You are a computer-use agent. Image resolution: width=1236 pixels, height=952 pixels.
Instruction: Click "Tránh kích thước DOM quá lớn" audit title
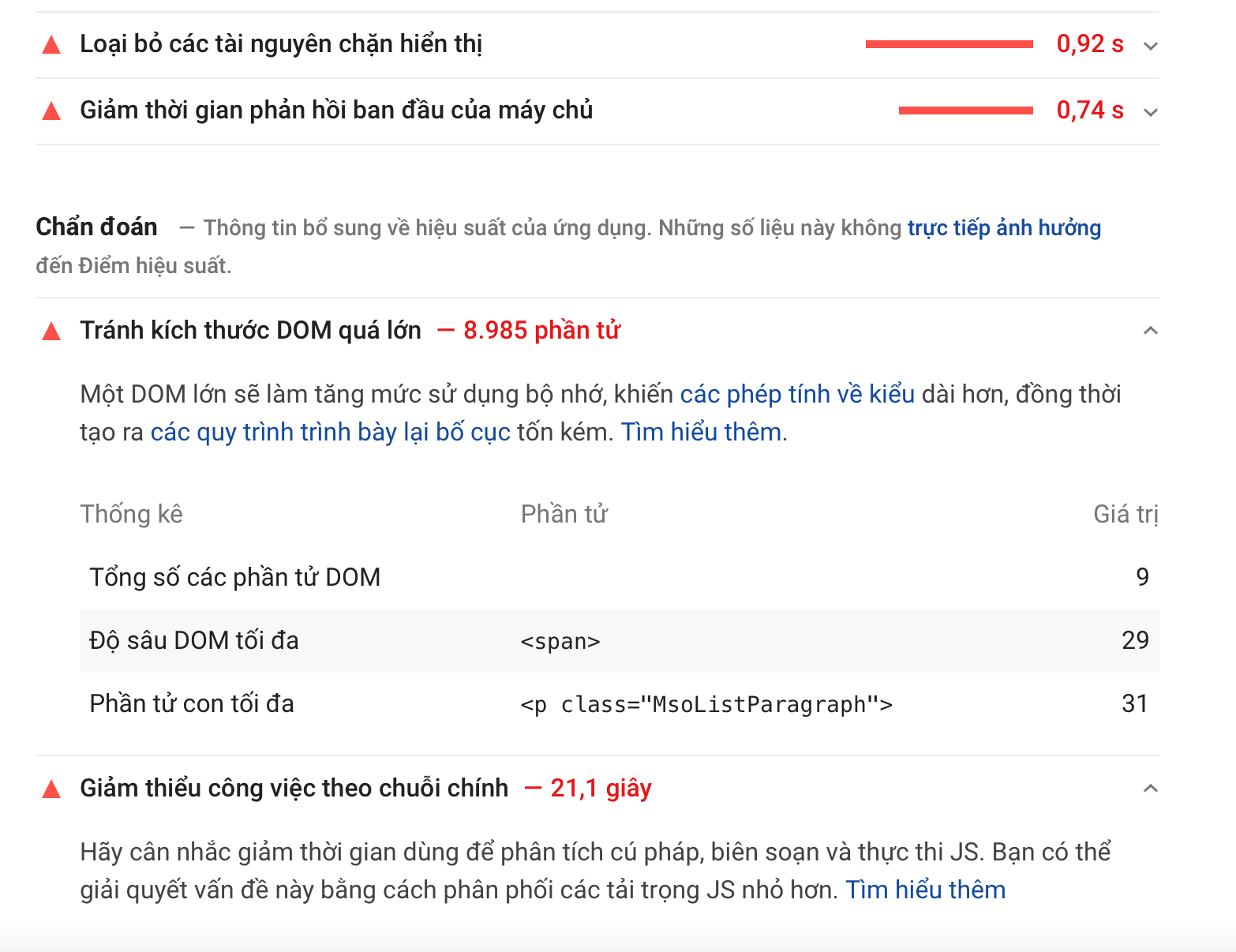(250, 331)
